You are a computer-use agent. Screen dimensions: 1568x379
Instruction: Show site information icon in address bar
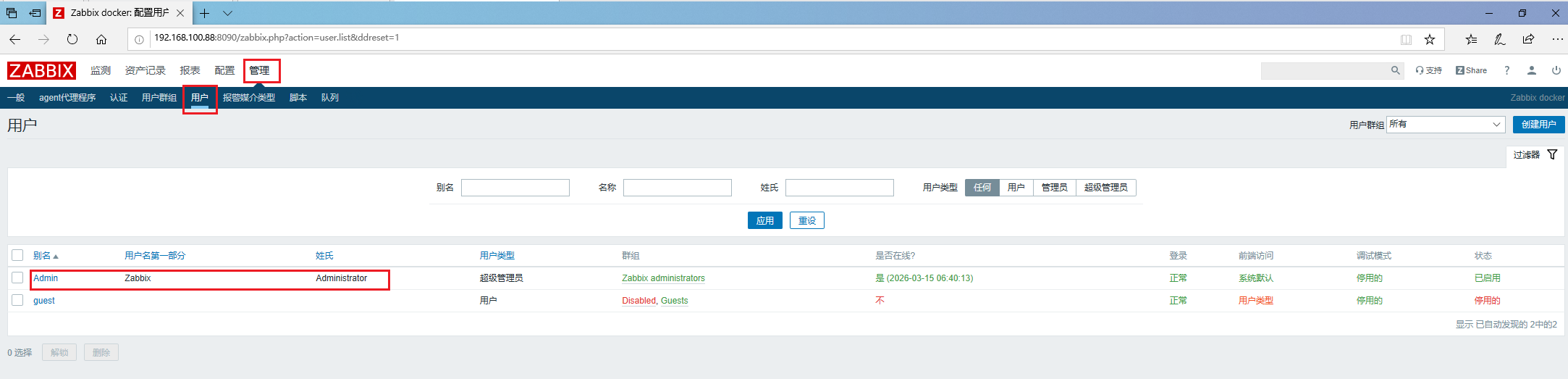[139, 39]
